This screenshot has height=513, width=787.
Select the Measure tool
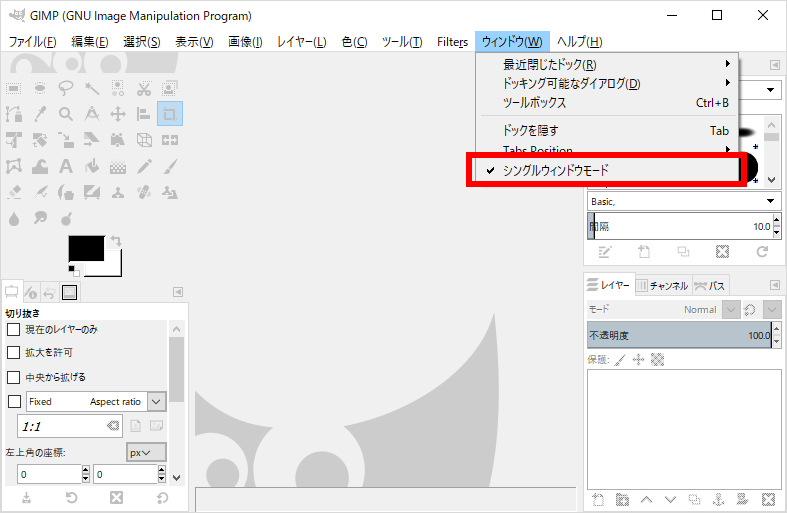click(x=92, y=114)
